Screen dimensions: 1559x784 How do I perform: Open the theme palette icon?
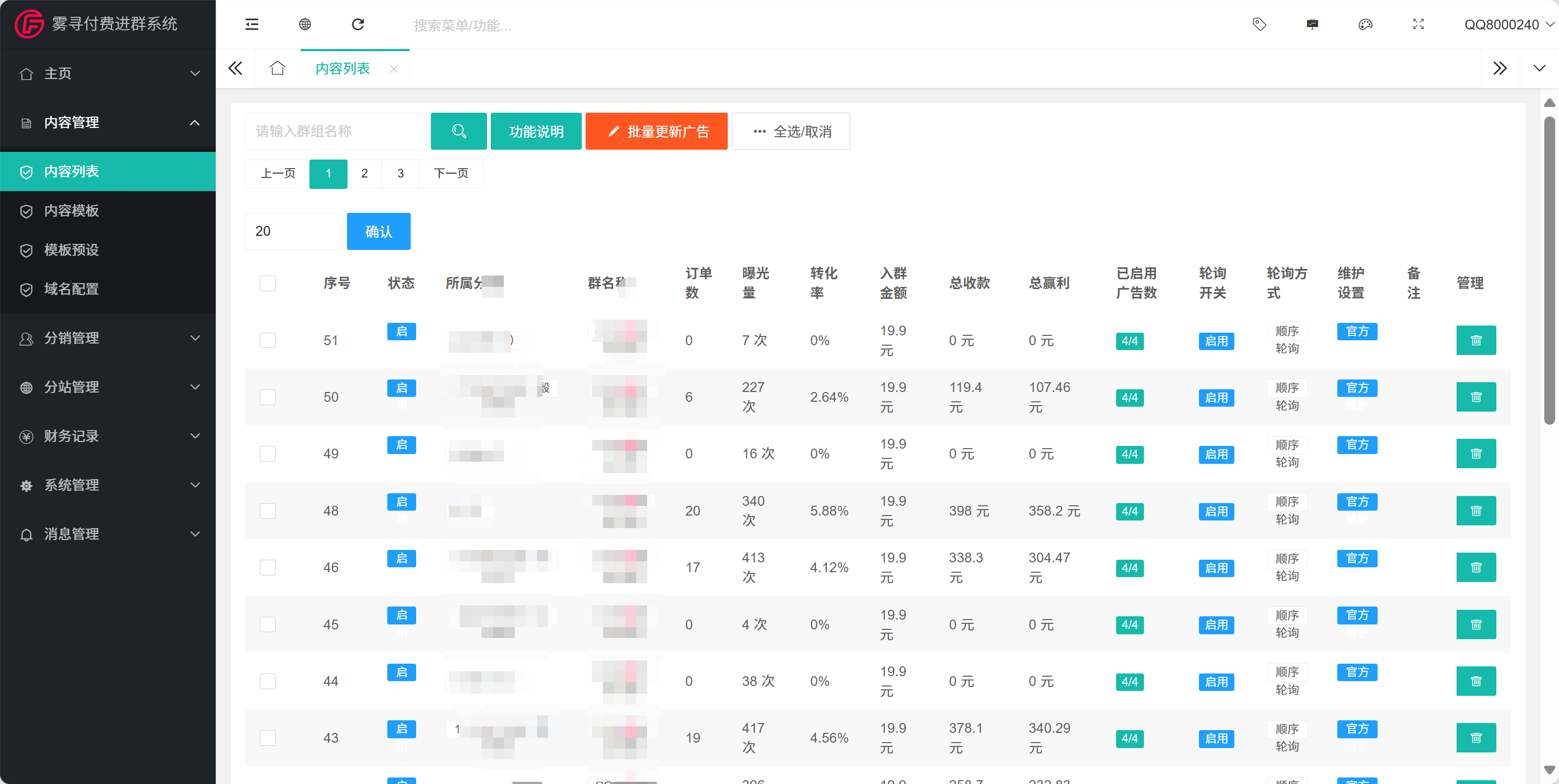[x=1365, y=24]
